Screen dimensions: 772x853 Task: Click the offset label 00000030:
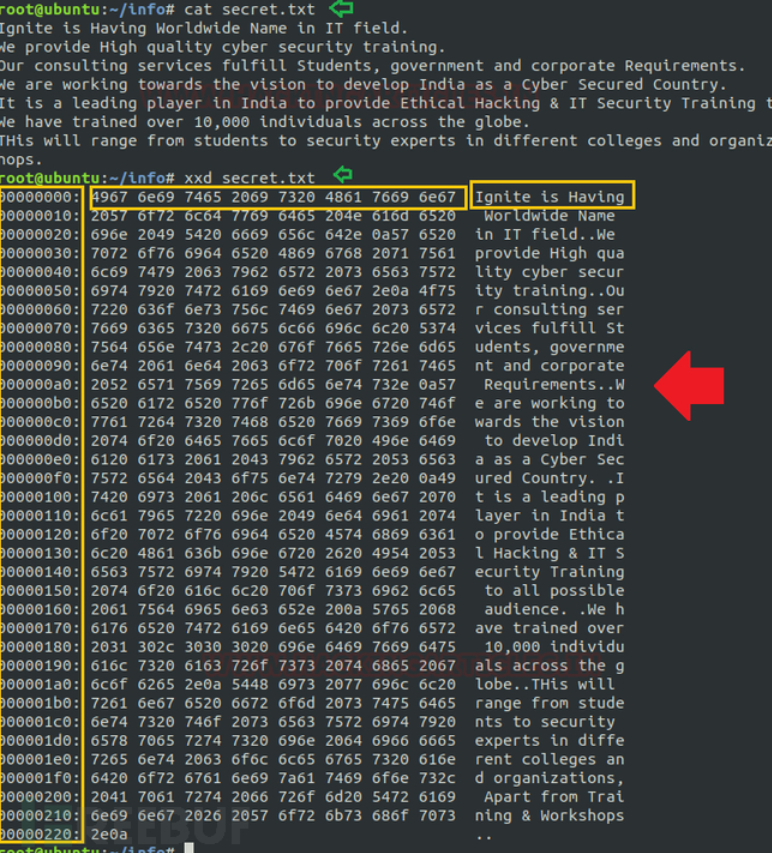click(x=39, y=253)
